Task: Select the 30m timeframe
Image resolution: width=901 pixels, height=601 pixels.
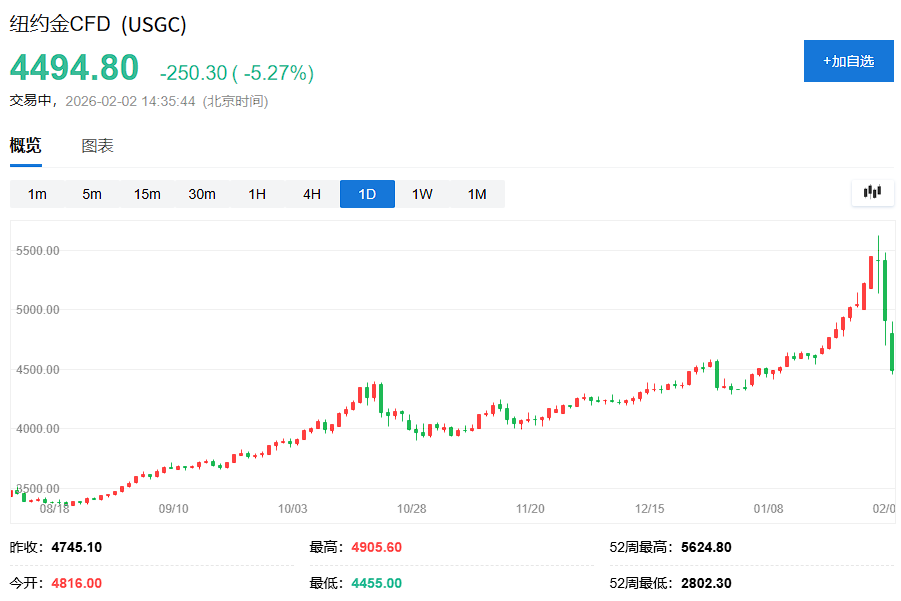Action: [x=202, y=194]
